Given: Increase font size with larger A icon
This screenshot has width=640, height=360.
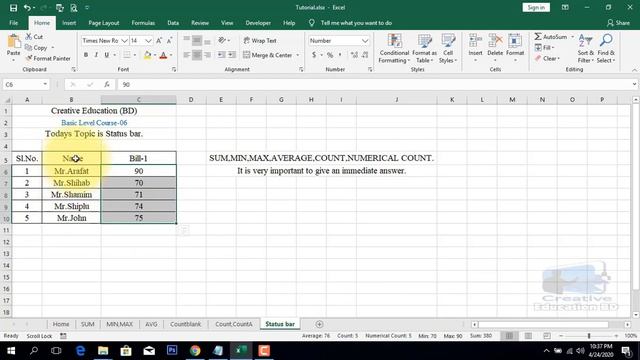Looking at the screenshot, I should pyautogui.click(x=159, y=40).
